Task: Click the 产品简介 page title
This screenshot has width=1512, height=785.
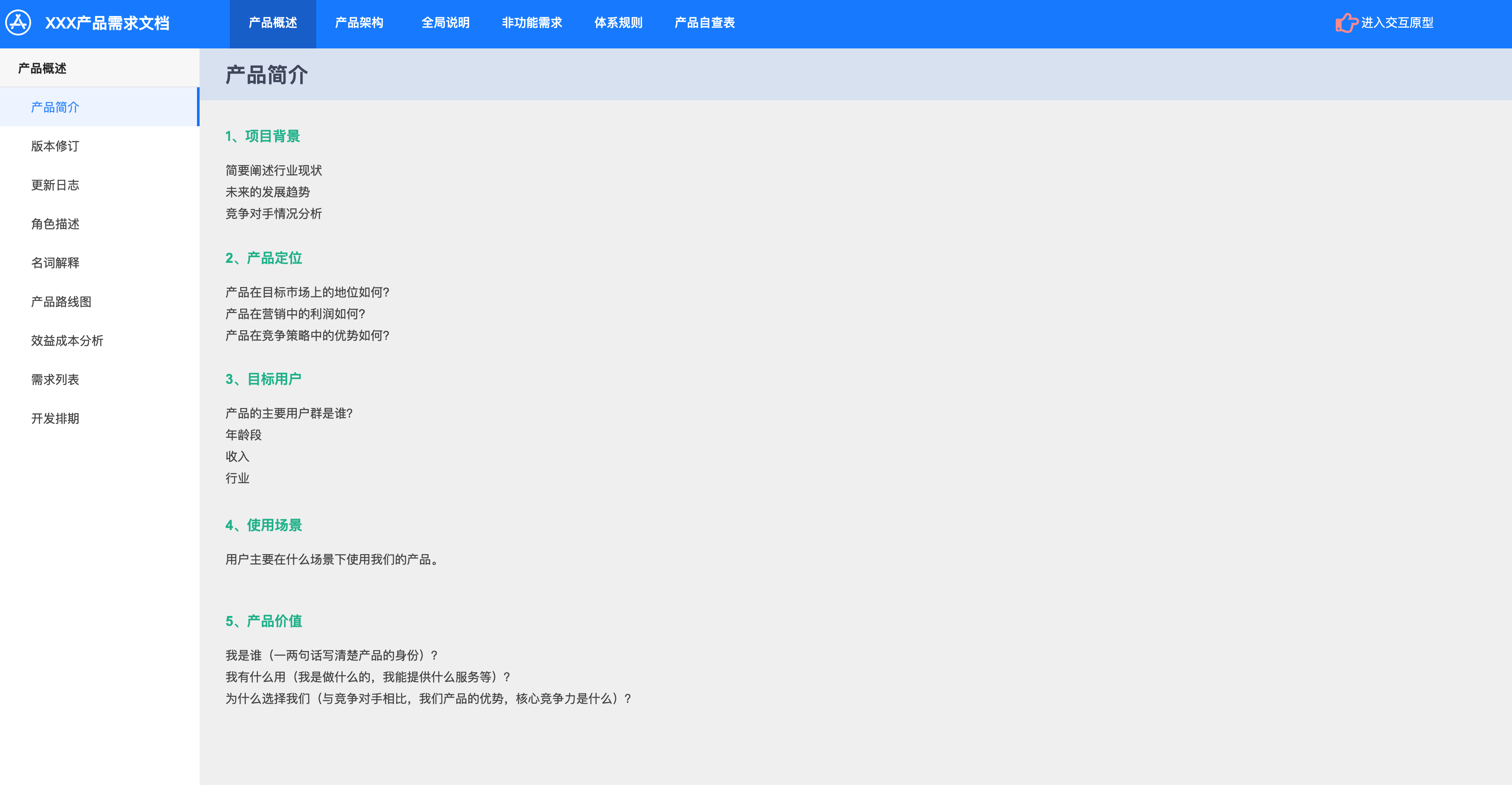Action: coord(267,74)
